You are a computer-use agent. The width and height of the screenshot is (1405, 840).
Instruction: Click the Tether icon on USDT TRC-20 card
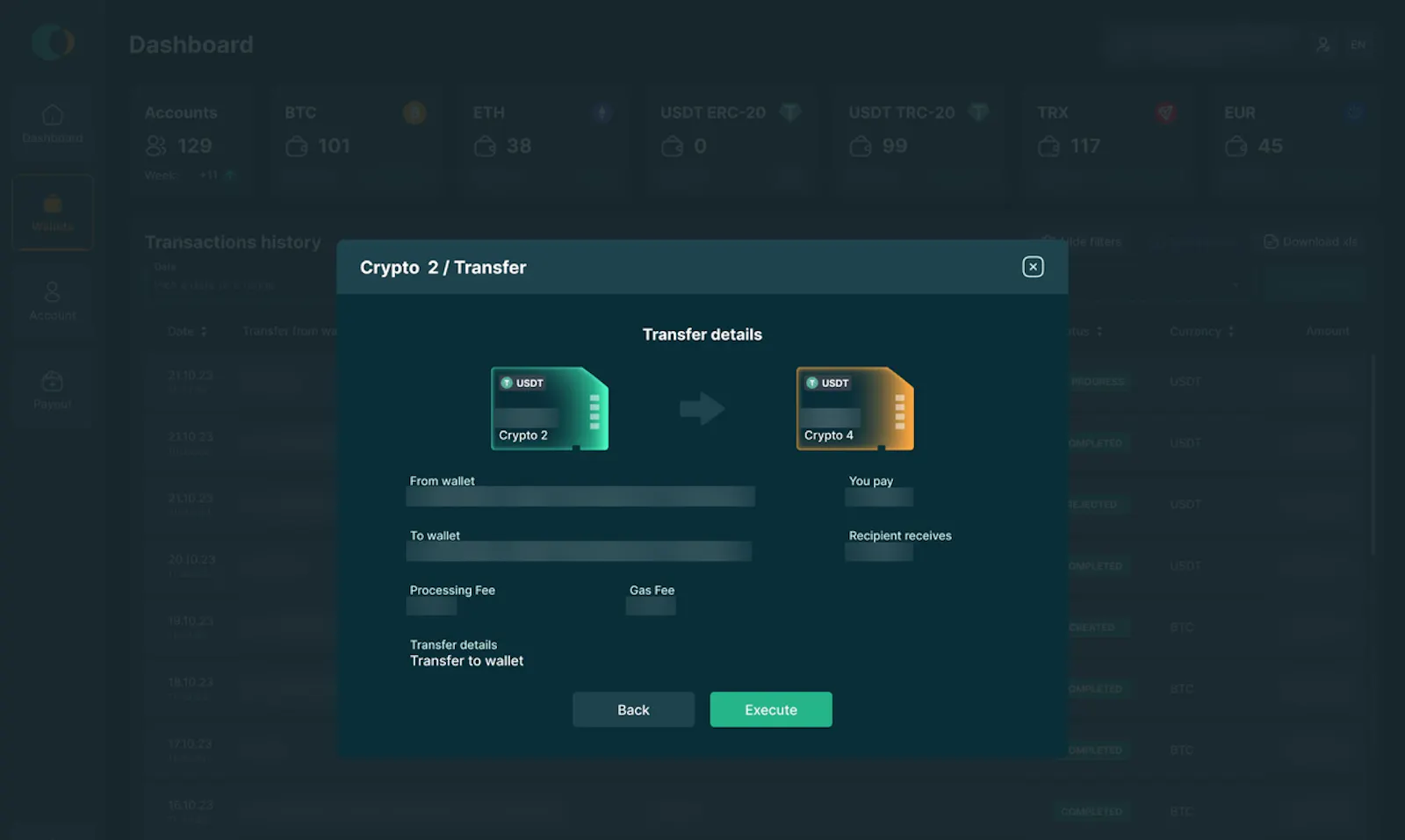click(978, 112)
